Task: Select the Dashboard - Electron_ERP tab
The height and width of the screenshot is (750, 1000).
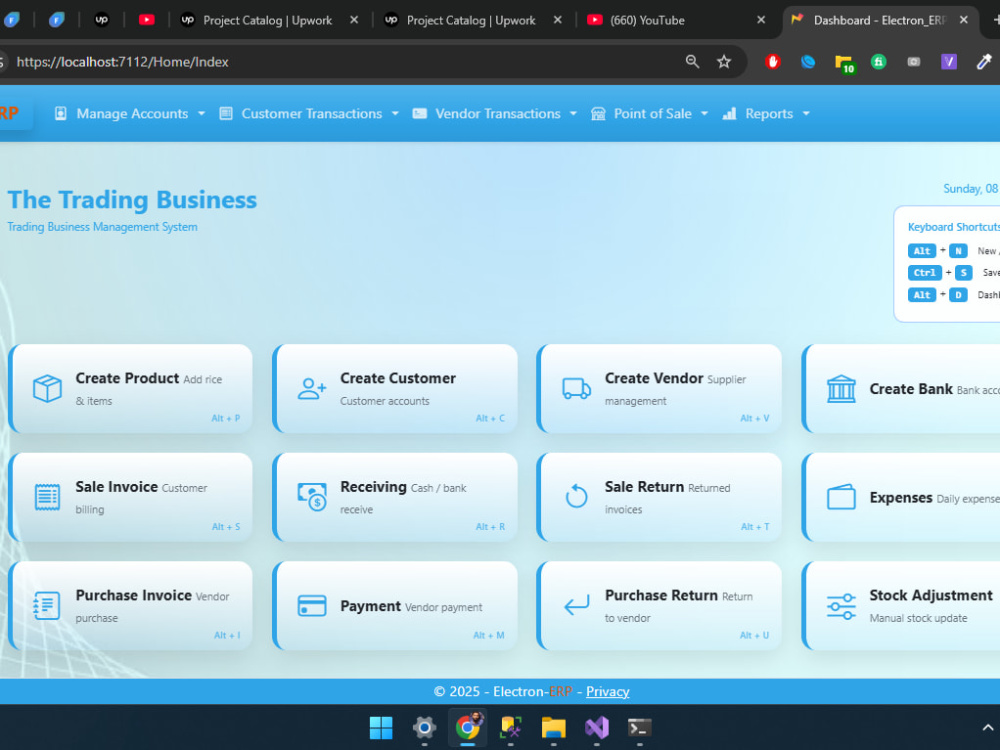Action: pos(880,20)
